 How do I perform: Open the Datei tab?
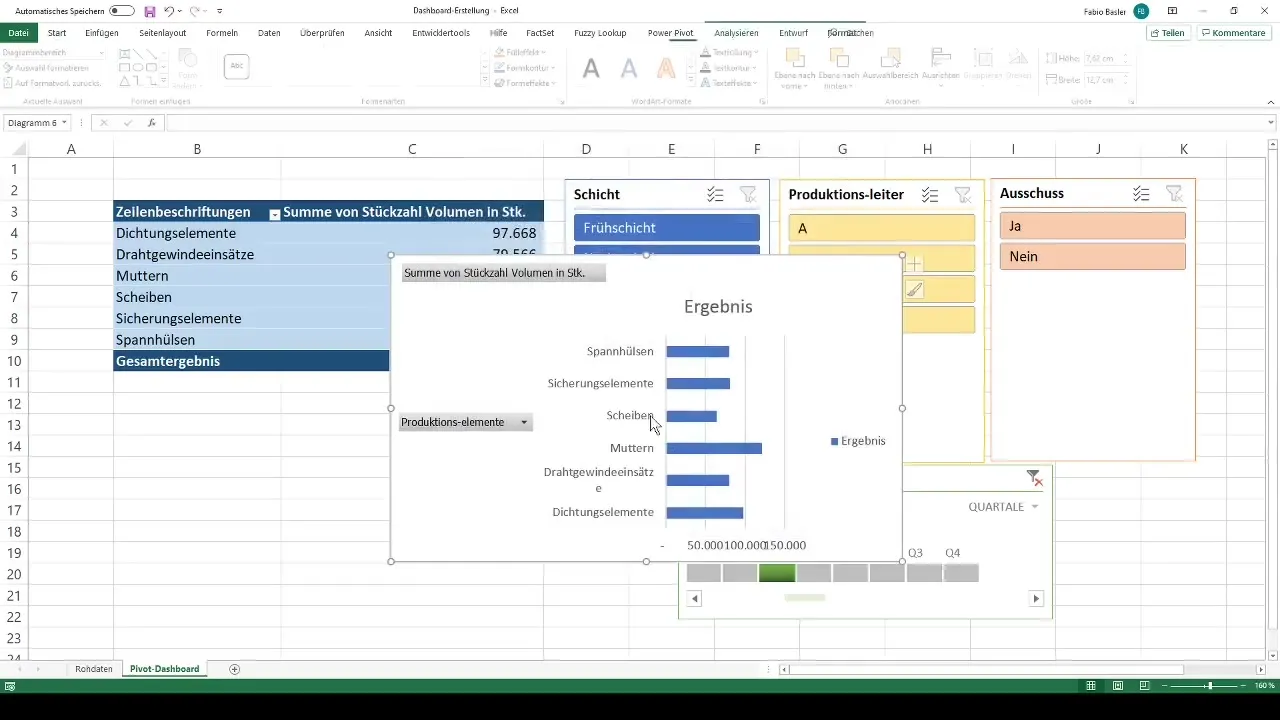point(18,33)
